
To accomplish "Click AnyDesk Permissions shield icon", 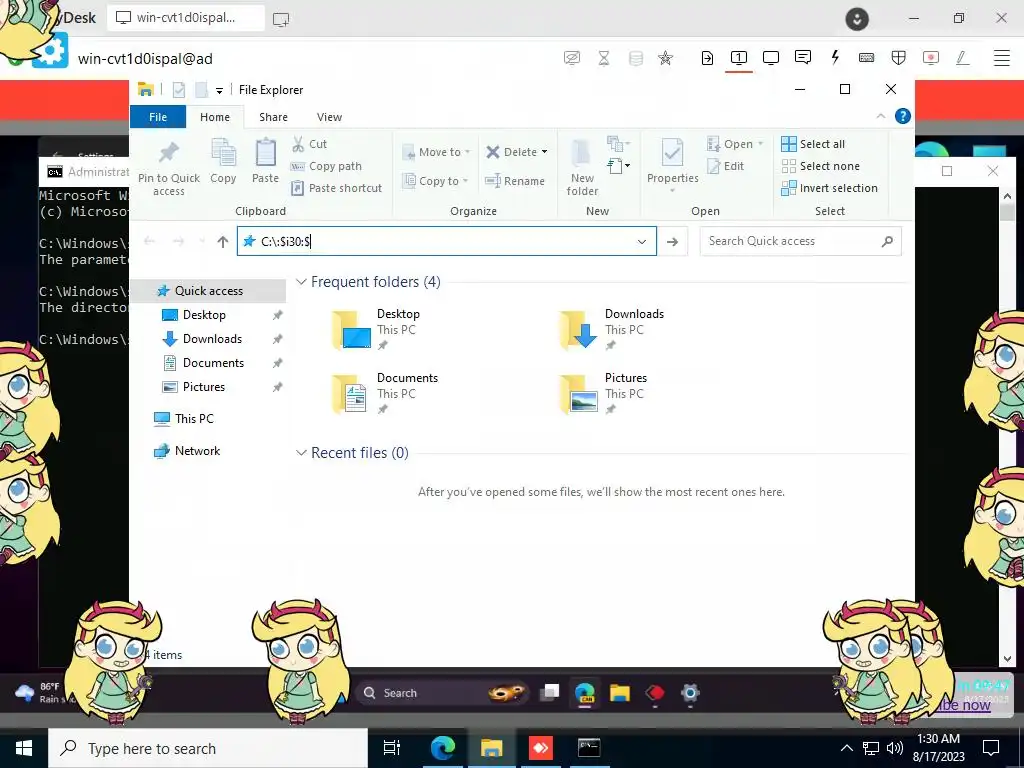I will [x=899, y=57].
